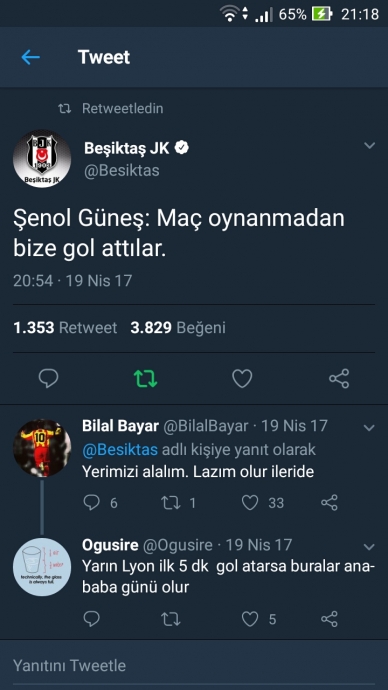The width and height of the screenshot is (388, 690).
Task: Open dropdown arrow on Bilal Bayar reply
Action: (x=370, y=428)
